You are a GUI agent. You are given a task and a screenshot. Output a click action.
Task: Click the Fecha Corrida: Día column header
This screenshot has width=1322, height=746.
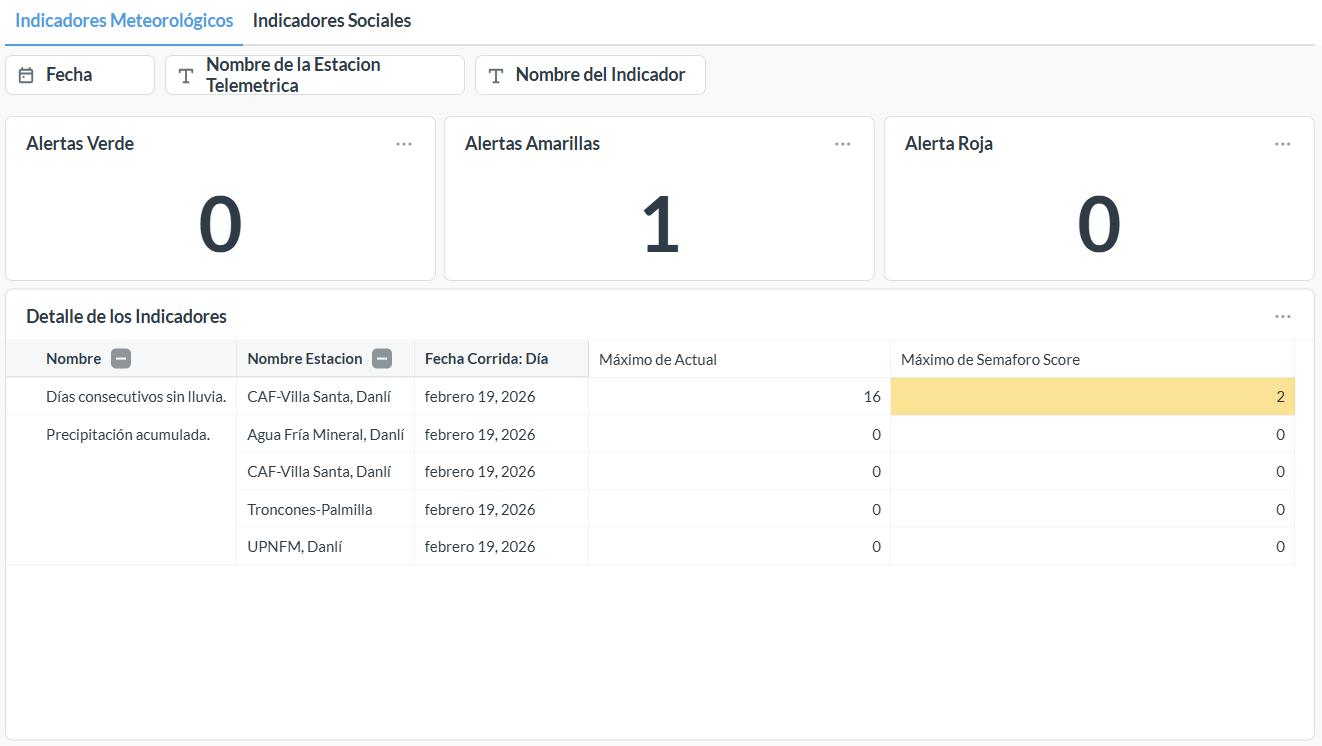486,359
